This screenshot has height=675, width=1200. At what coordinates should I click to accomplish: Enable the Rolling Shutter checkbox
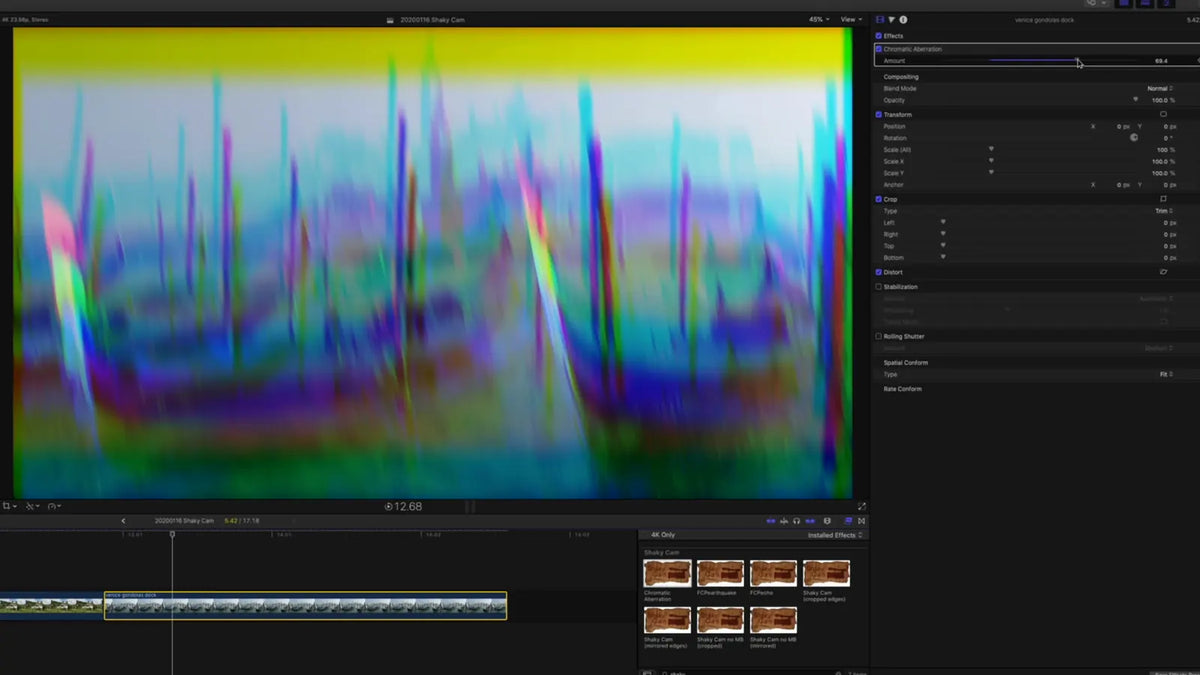coord(879,337)
